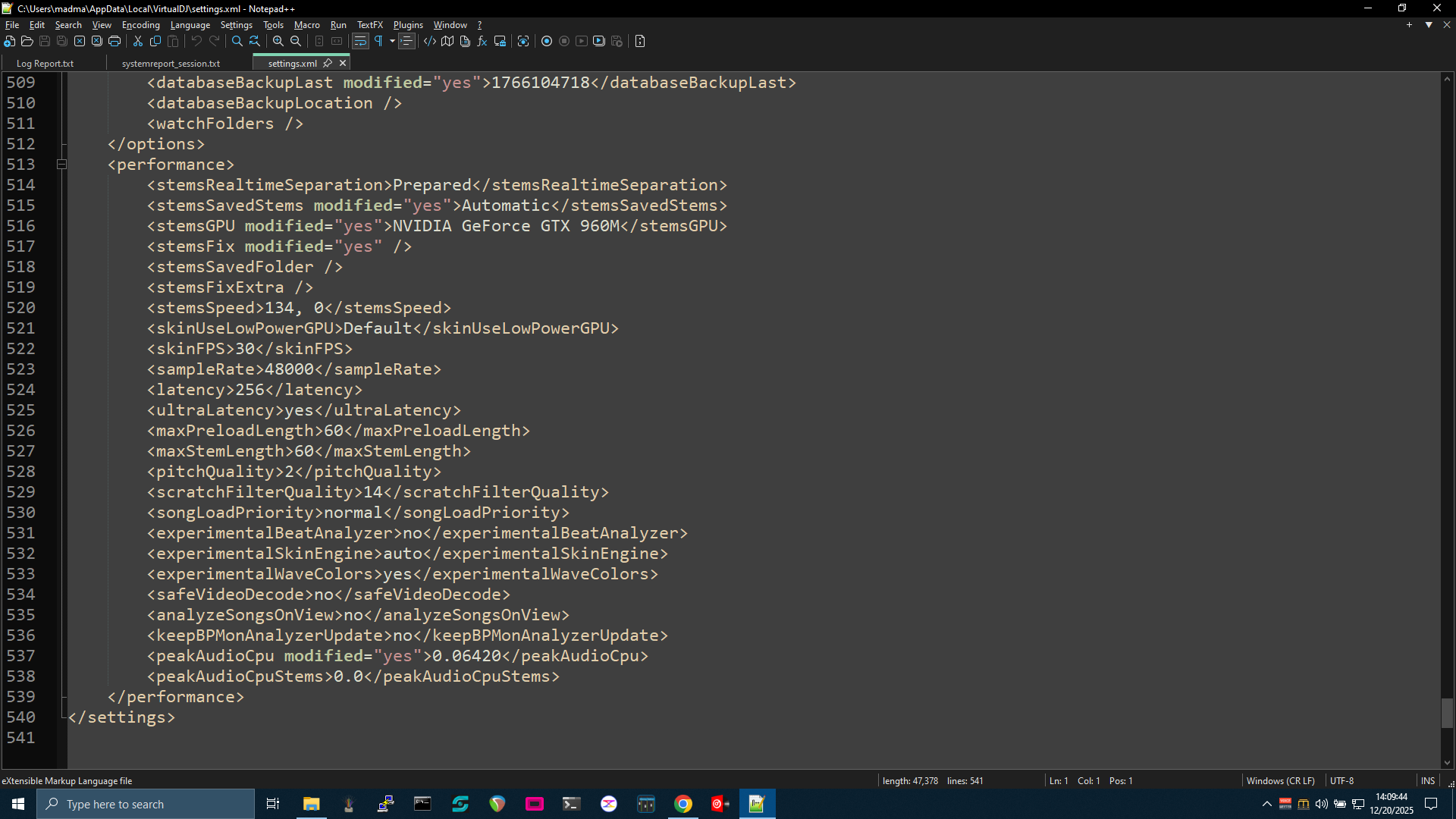The height and width of the screenshot is (819, 1456).
Task: Open the Show All Characters dropdown arrow
Action: 392,41
